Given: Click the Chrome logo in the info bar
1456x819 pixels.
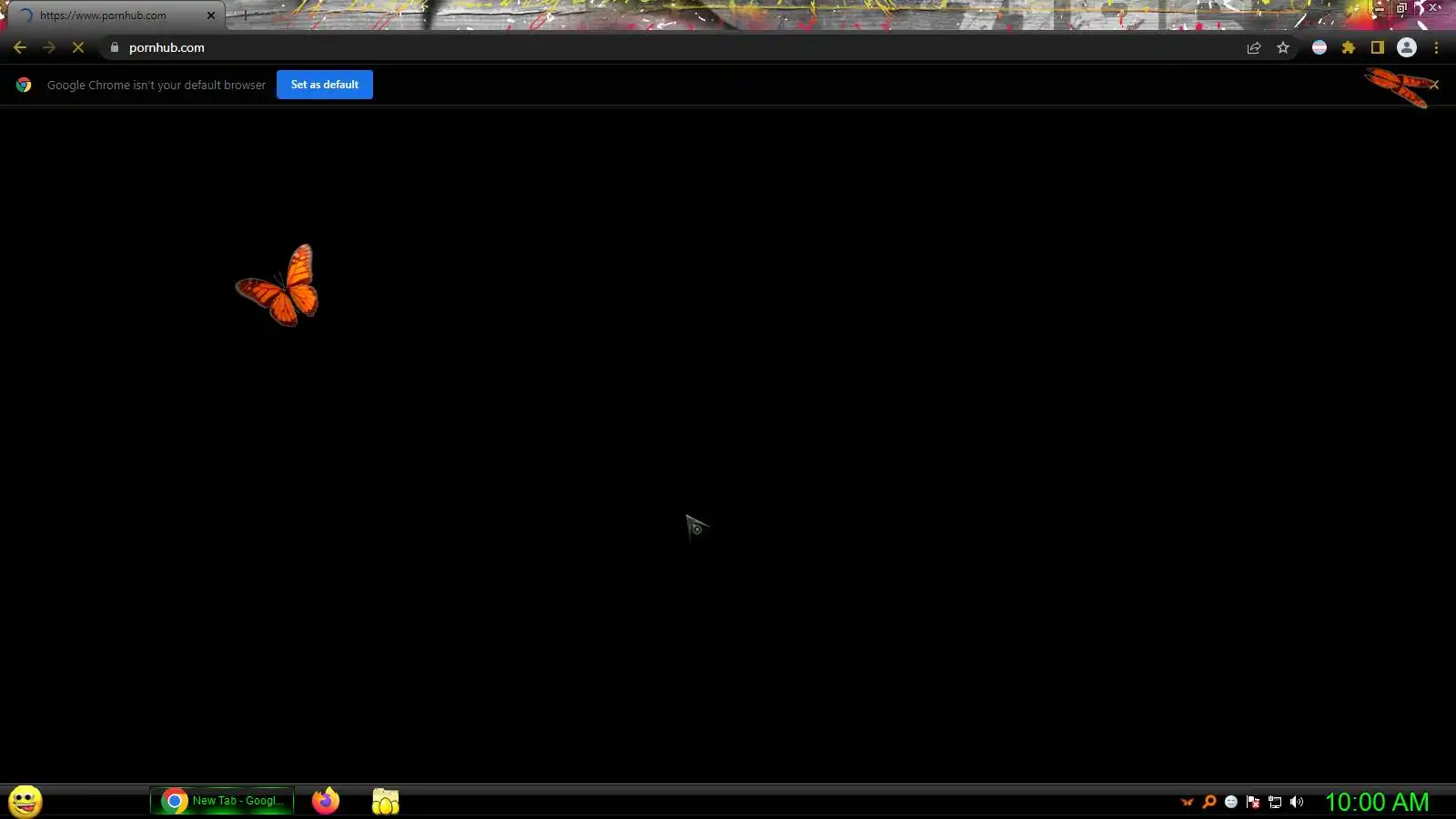Looking at the screenshot, I should point(25,85).
